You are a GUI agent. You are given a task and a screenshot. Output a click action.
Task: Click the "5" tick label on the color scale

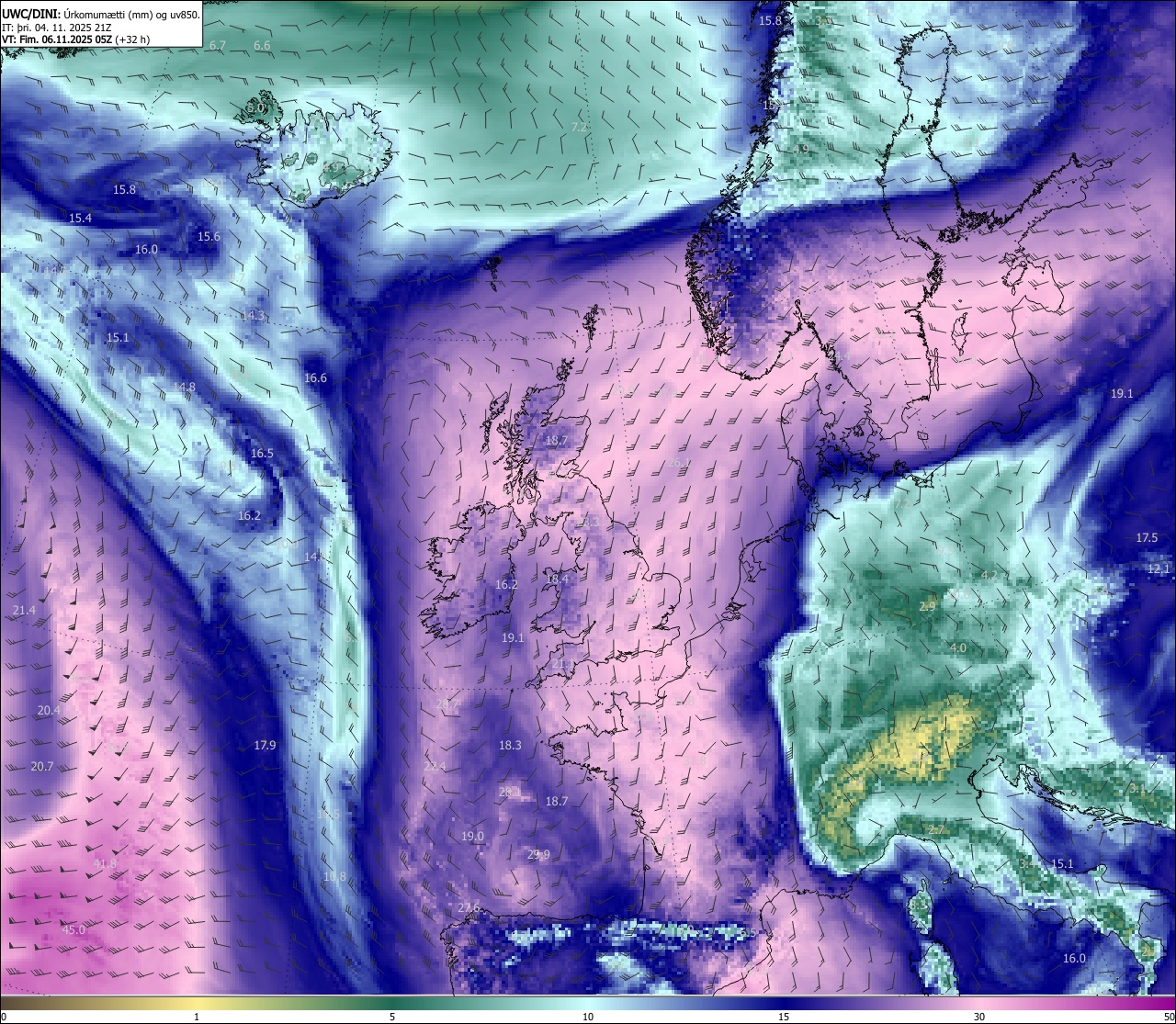click(x=392, y=1017)
